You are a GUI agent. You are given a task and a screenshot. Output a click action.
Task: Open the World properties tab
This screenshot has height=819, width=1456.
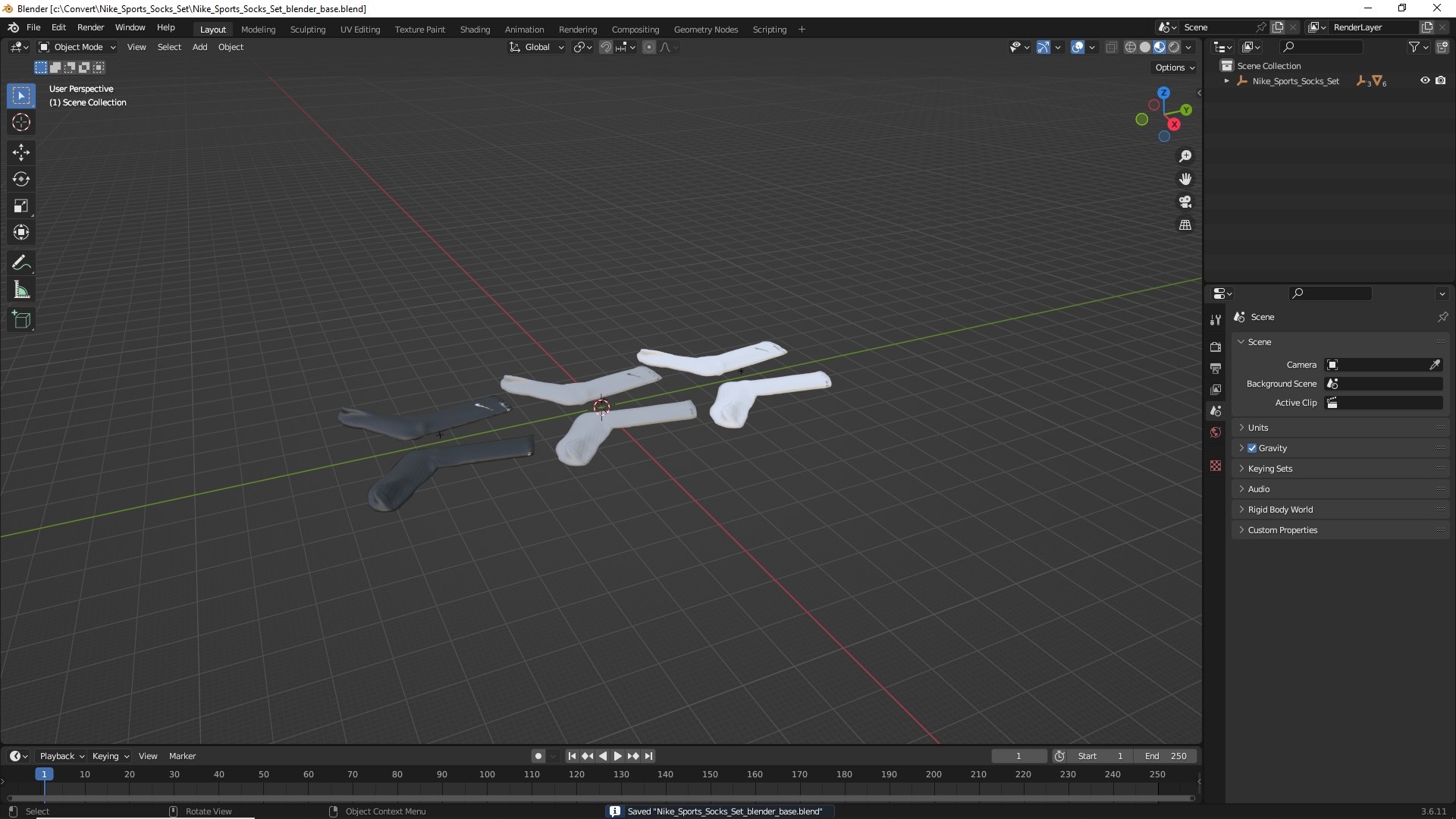pyautogui.click(x=1216, y=432)
